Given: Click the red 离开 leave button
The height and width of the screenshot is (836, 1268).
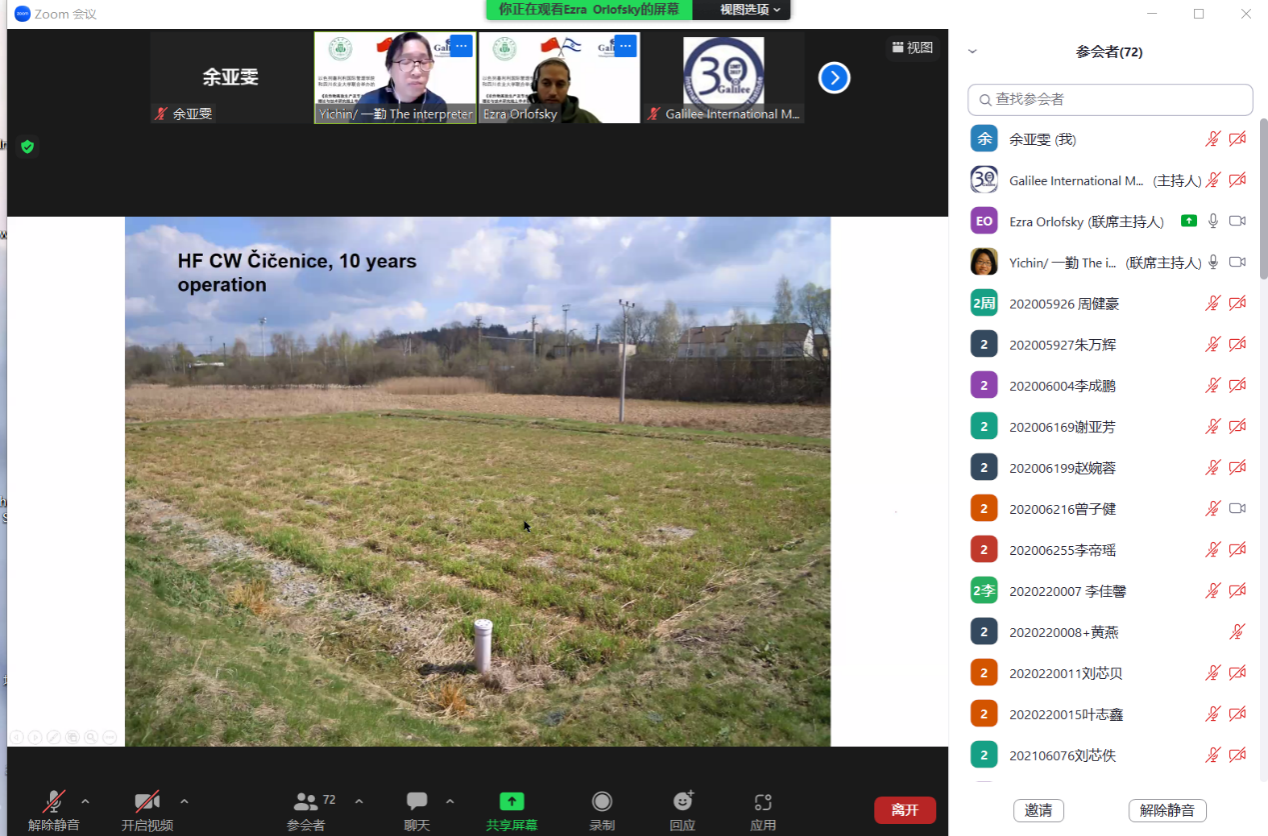Looking at the screenshot, I should (x=905, y=810).
